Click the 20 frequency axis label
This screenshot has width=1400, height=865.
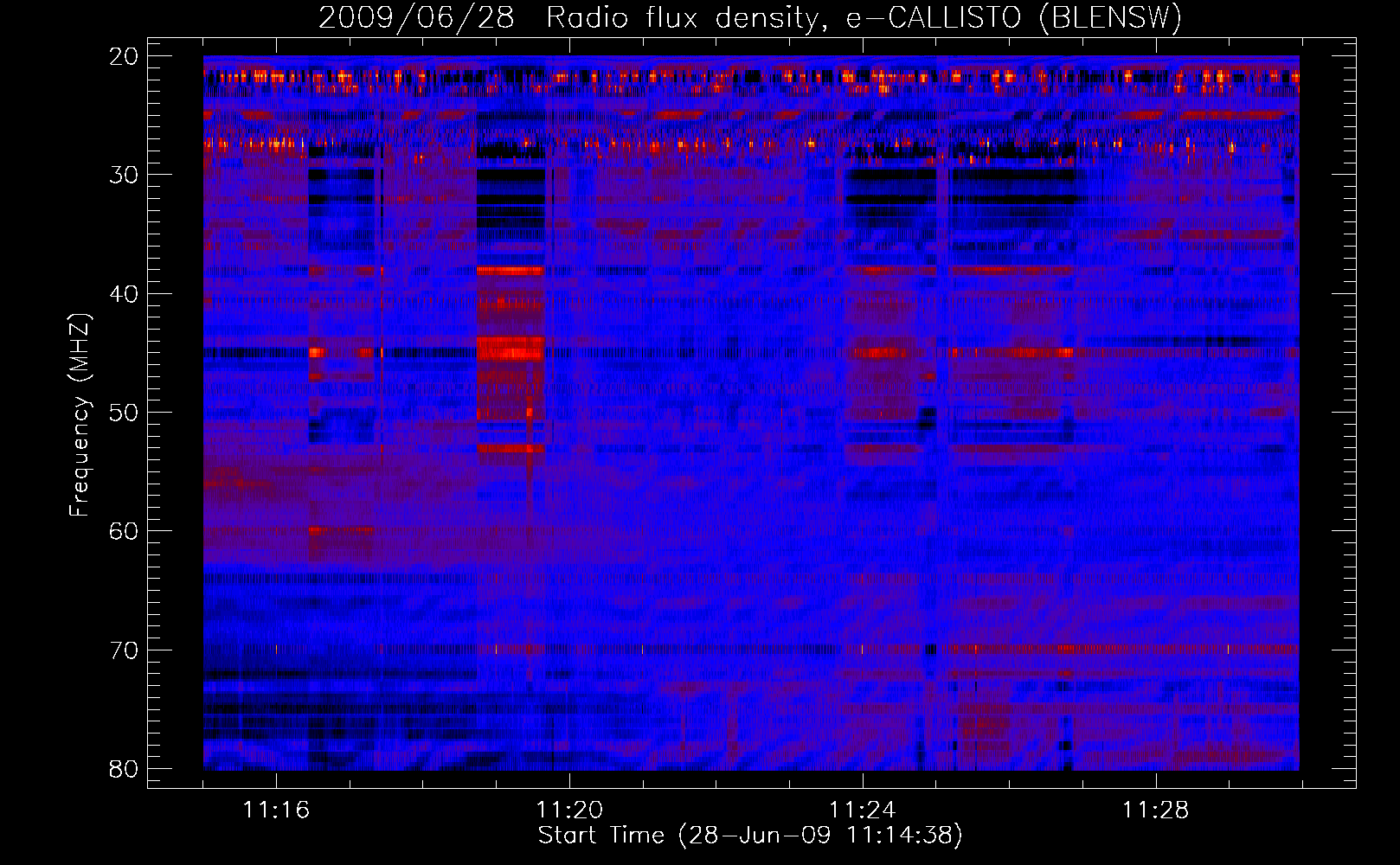click(x=124, y=57)
